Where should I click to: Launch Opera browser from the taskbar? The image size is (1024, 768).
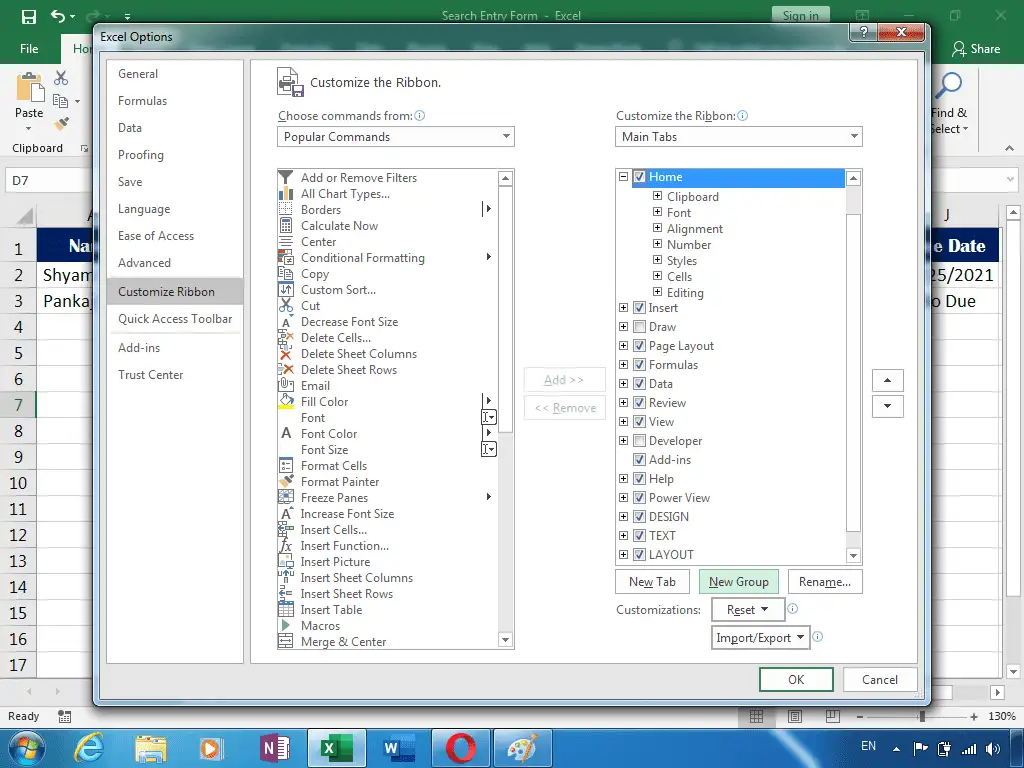coord(460,748)
